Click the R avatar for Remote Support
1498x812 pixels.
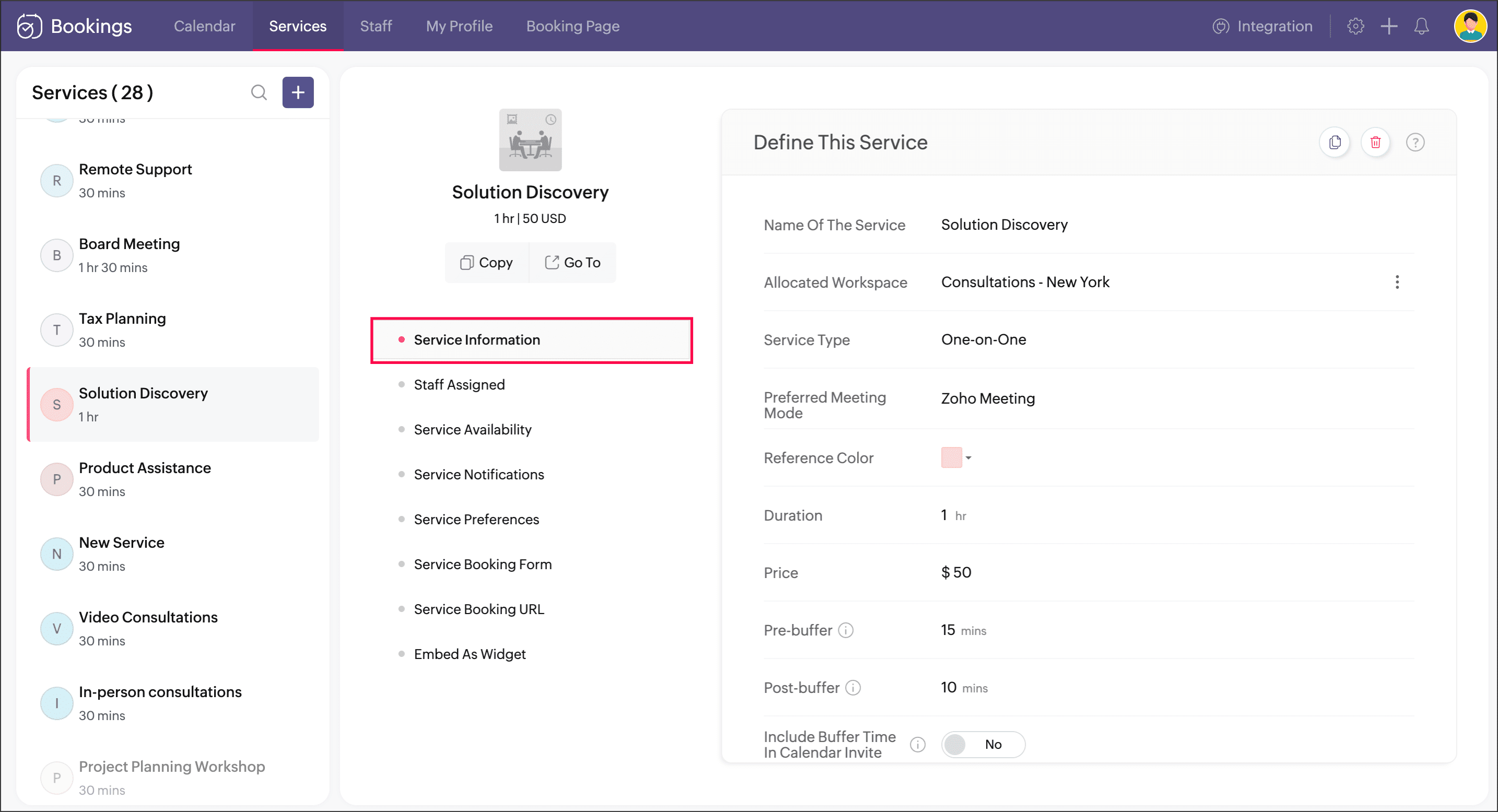pos(56,181)
